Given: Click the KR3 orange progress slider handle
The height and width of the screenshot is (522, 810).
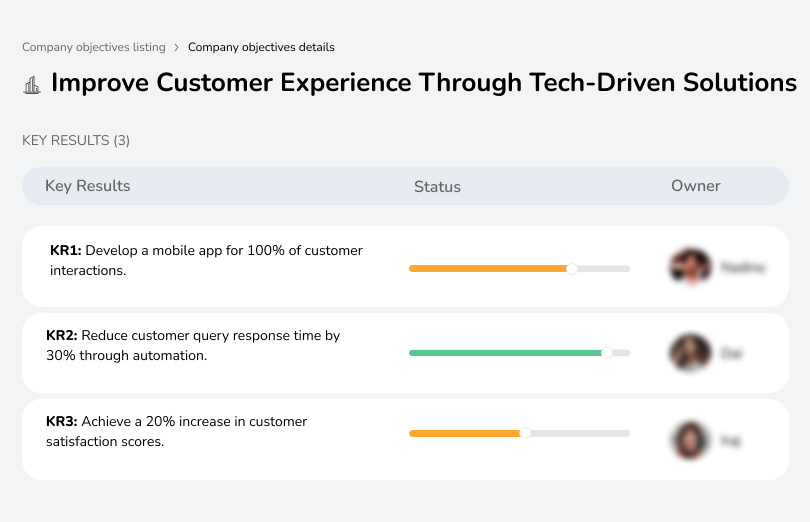Looking at the screenshot, I should point(525,433).
